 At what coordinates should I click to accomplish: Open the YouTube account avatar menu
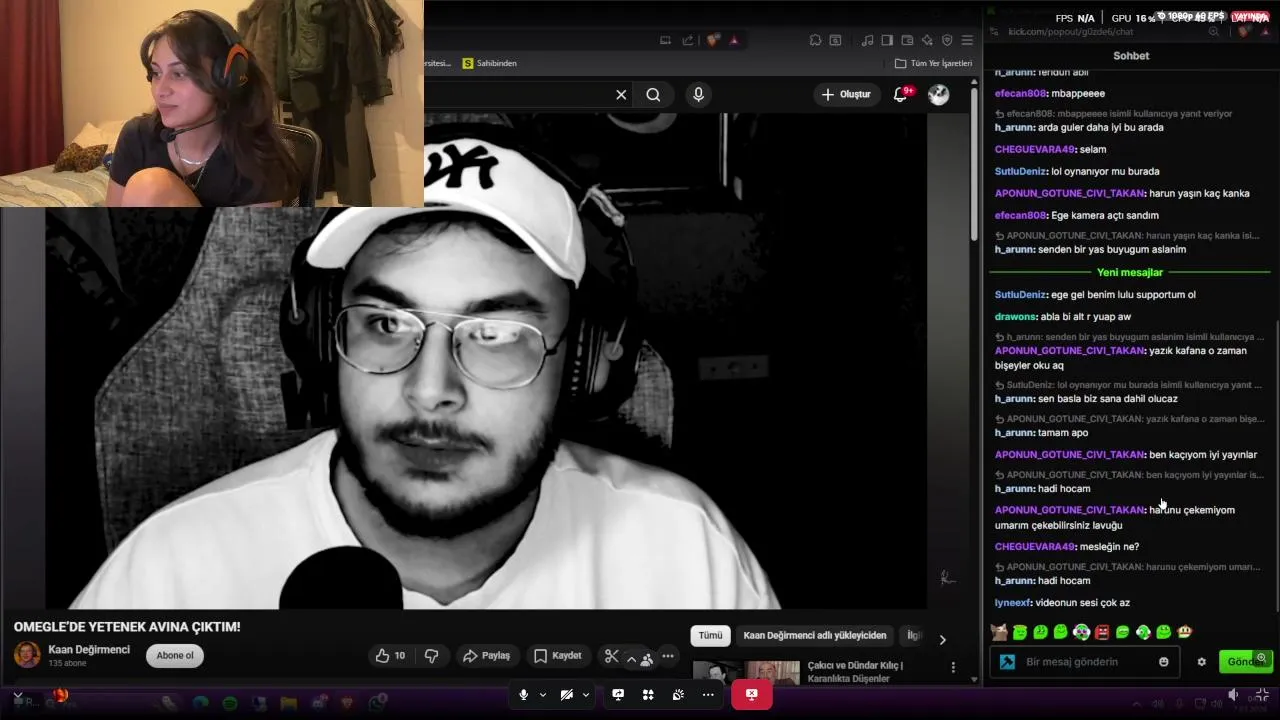point(938,94)
